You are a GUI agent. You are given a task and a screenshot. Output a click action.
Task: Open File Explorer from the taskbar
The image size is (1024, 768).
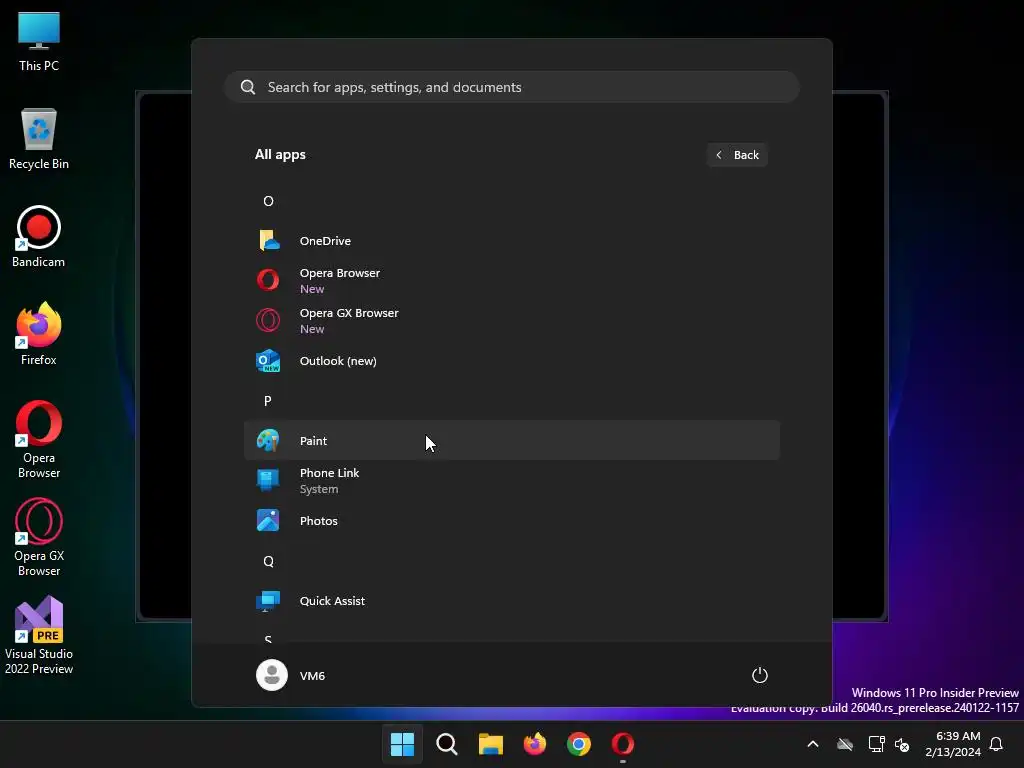[x=490, y=744]
